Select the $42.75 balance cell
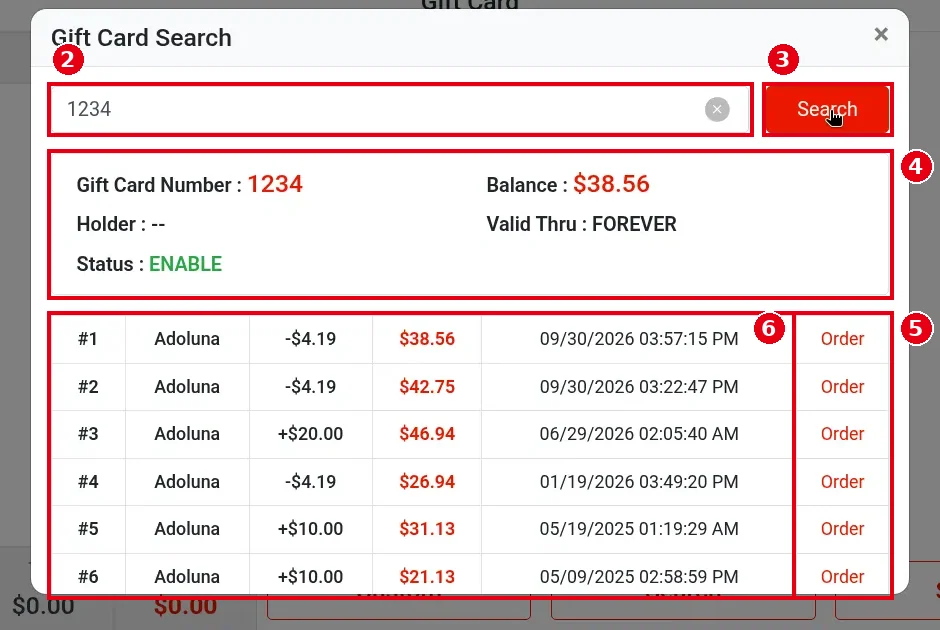 click(427, 387)
